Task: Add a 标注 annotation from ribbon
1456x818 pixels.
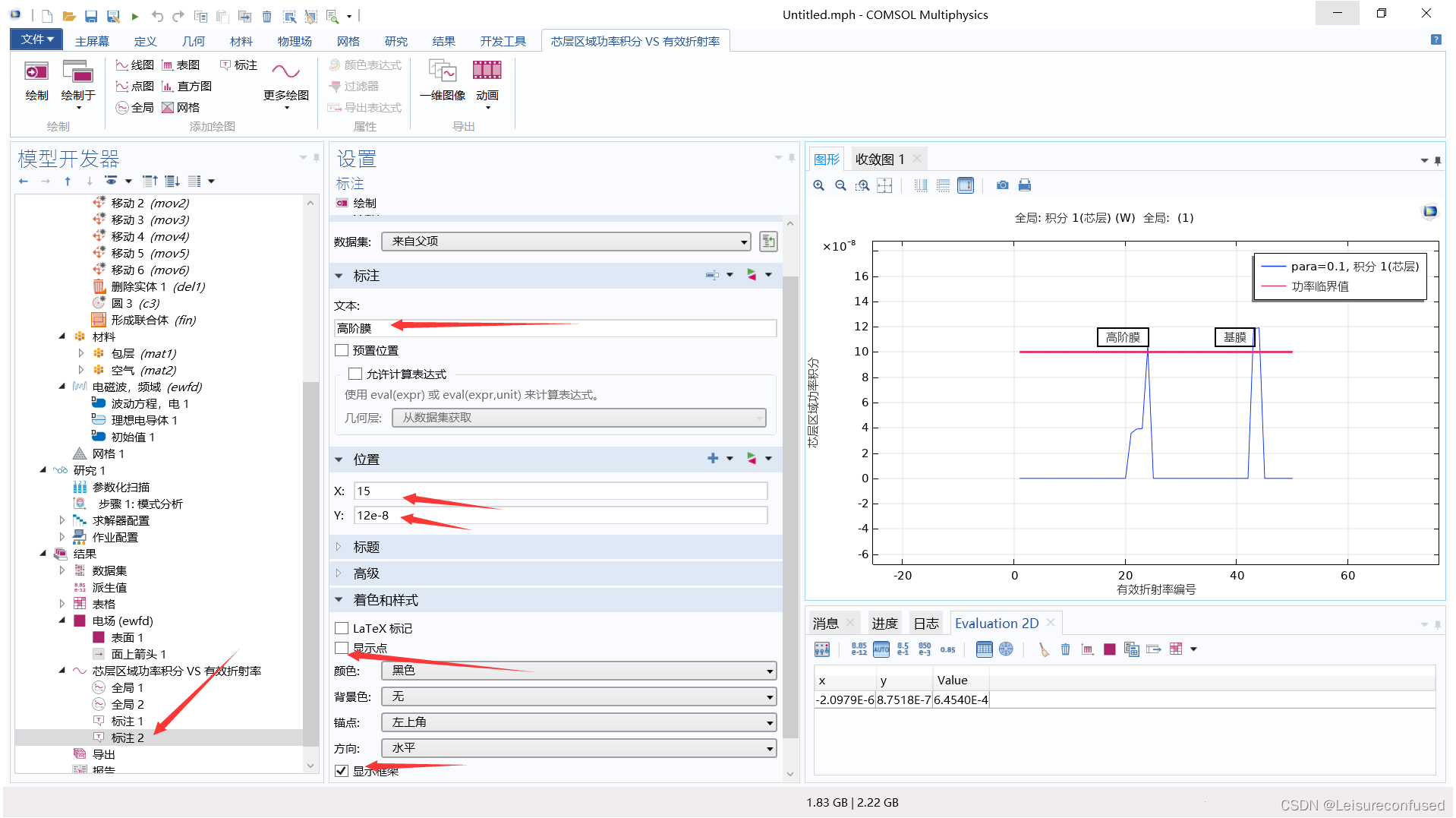Action: (x=238, y=65)
